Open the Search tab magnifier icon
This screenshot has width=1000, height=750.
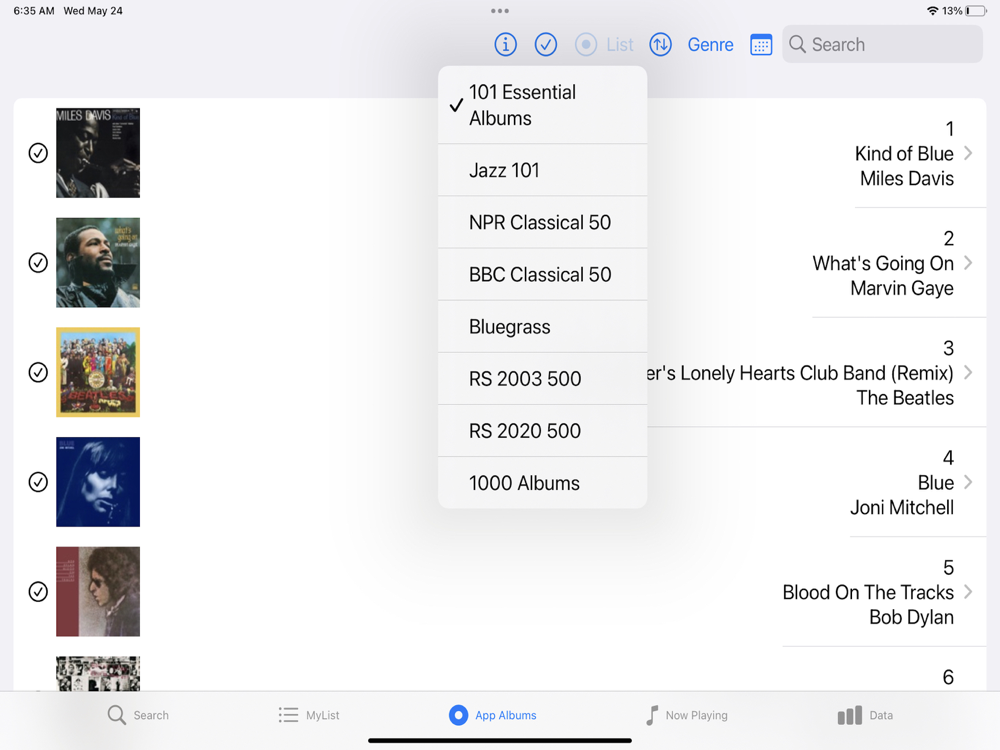click(117, 715)
